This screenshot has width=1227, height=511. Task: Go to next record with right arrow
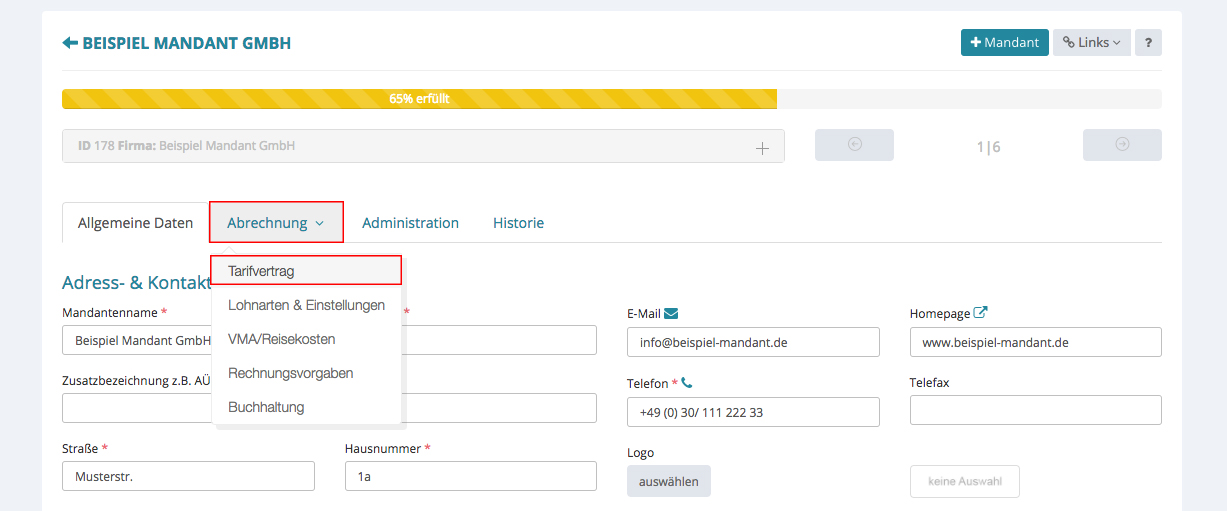(x=1122, y=145)
